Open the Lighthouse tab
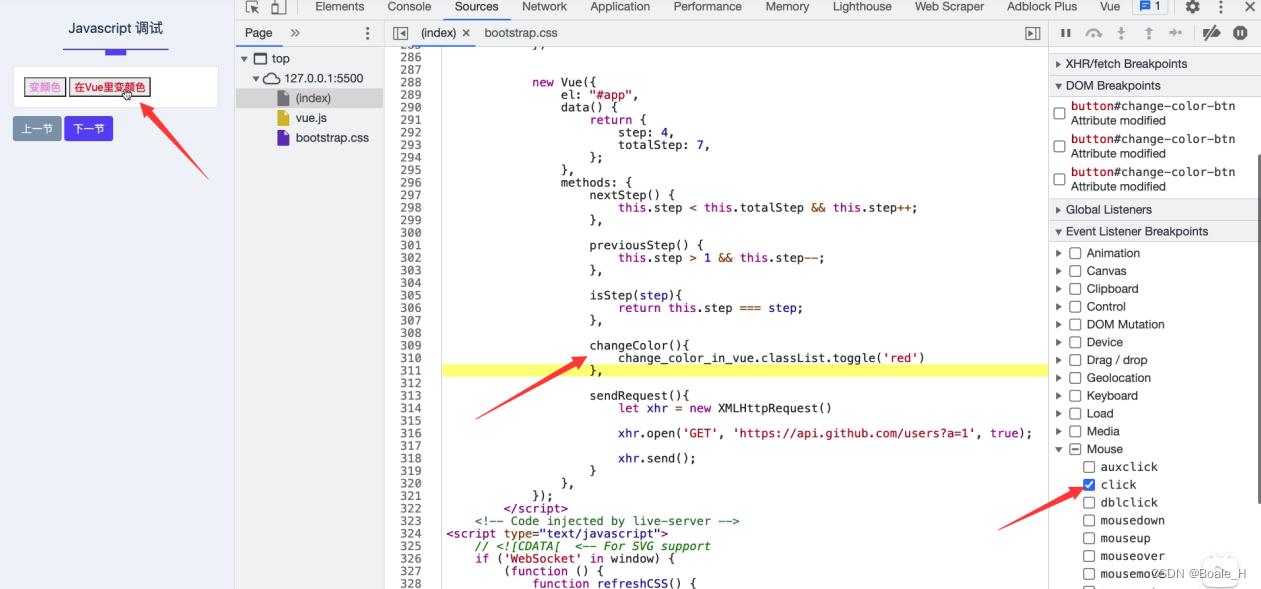 click(x=862, y=6)
